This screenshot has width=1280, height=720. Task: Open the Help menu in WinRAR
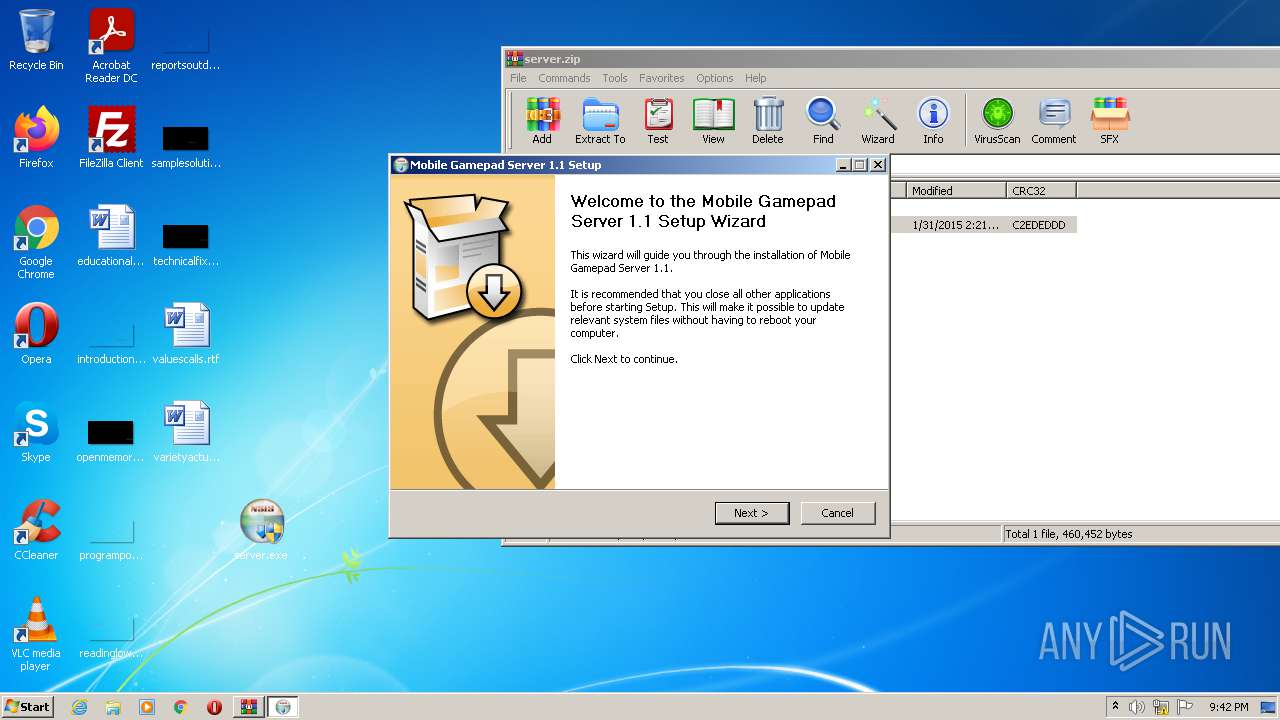[756, 78]
